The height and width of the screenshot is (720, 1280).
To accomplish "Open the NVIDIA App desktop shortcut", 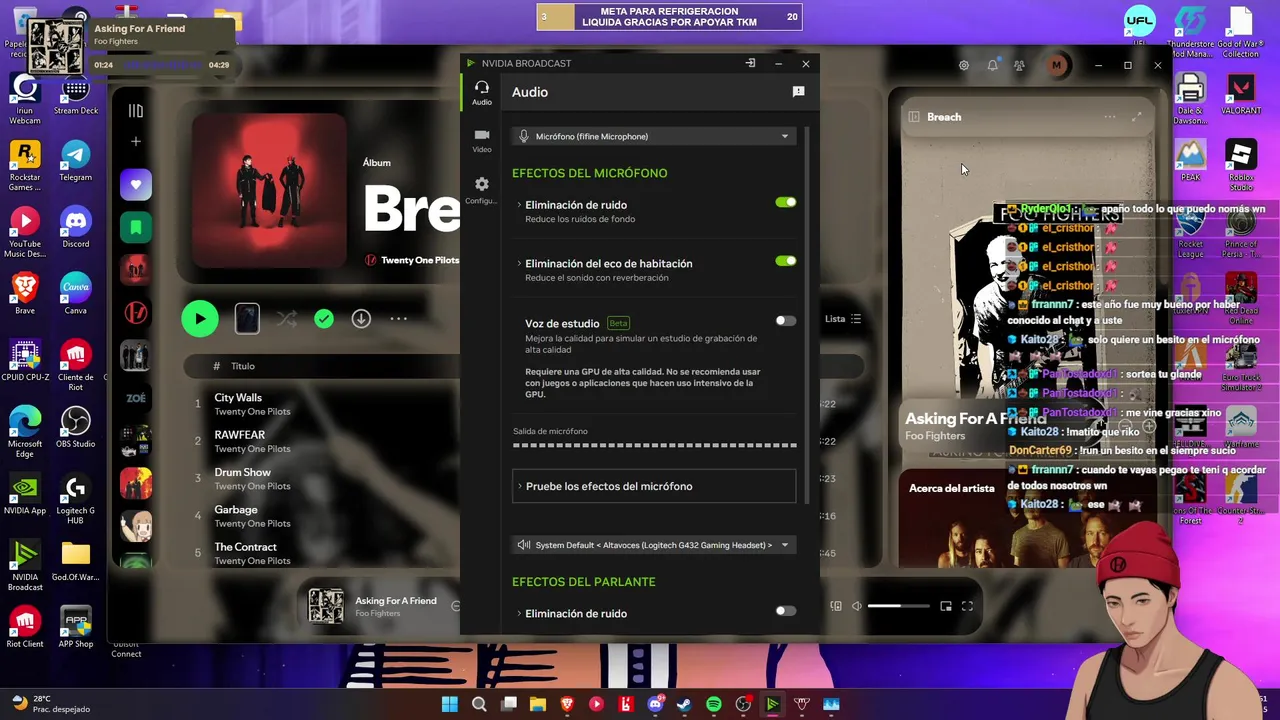I will pyautogui.click(x=25, y=494).
